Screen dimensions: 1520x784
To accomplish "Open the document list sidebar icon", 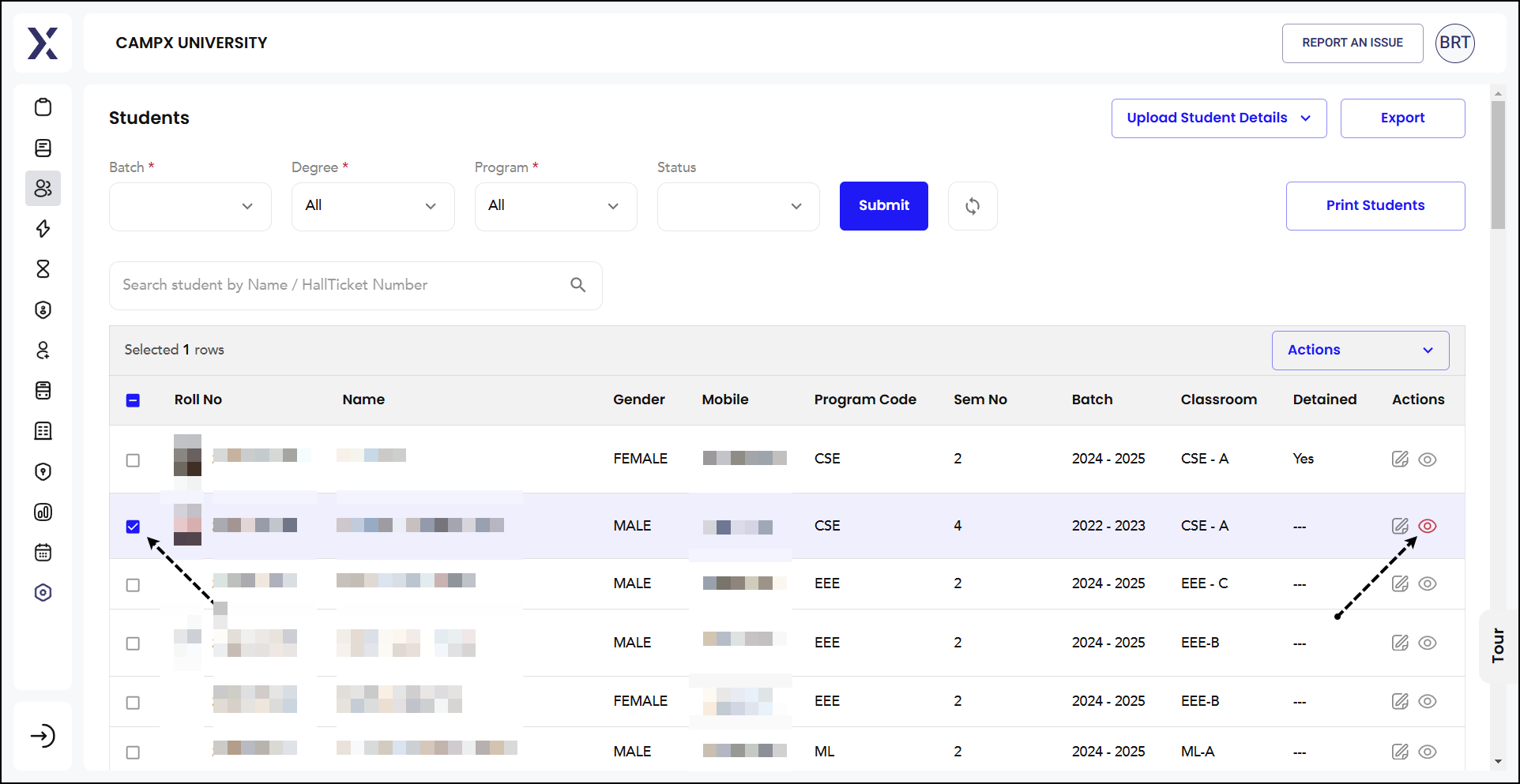I will point(43,148).
